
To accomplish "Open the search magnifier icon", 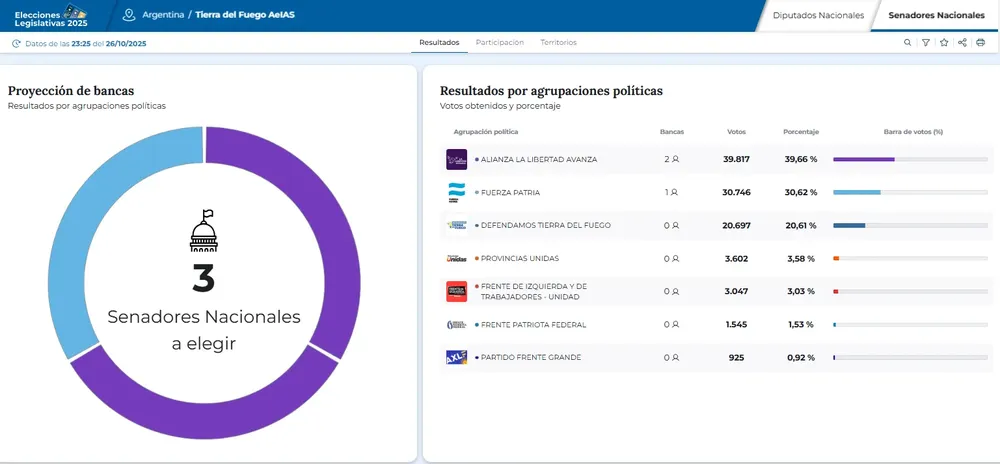I will point(907,43).
